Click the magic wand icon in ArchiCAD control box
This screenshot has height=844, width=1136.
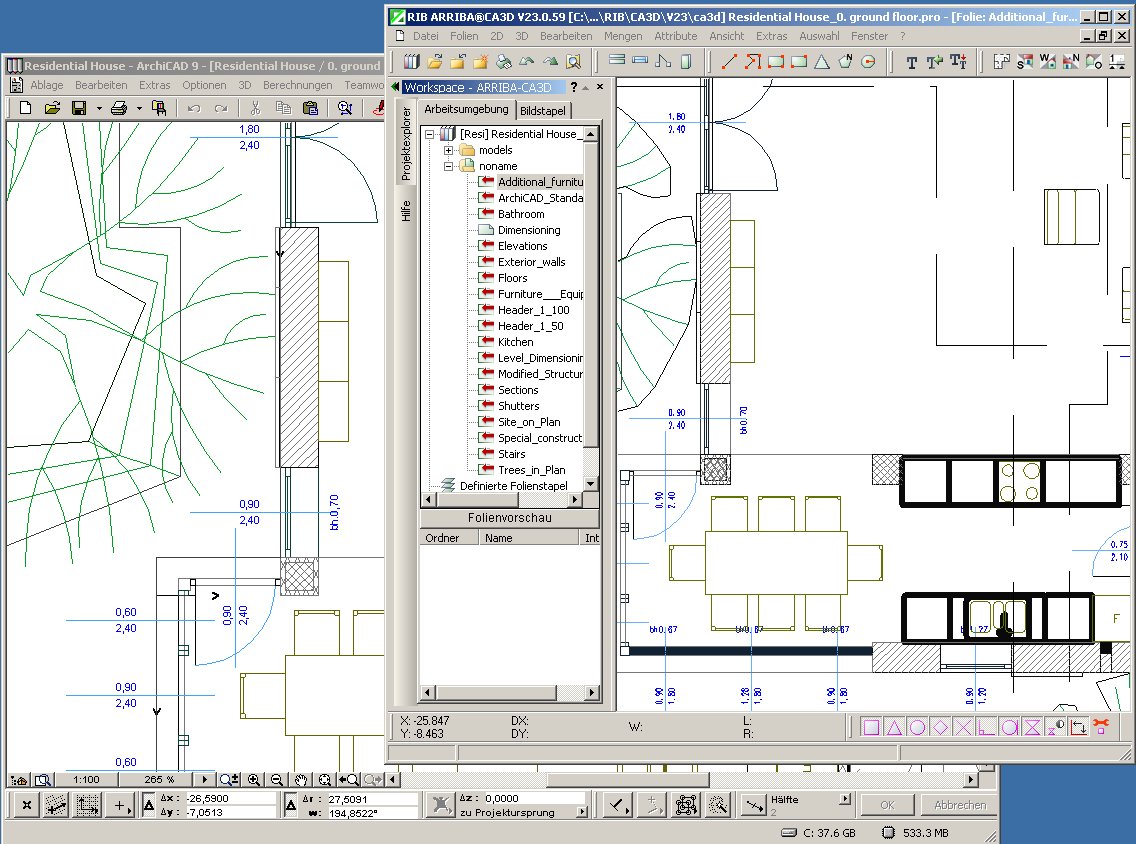coord(718,804)
